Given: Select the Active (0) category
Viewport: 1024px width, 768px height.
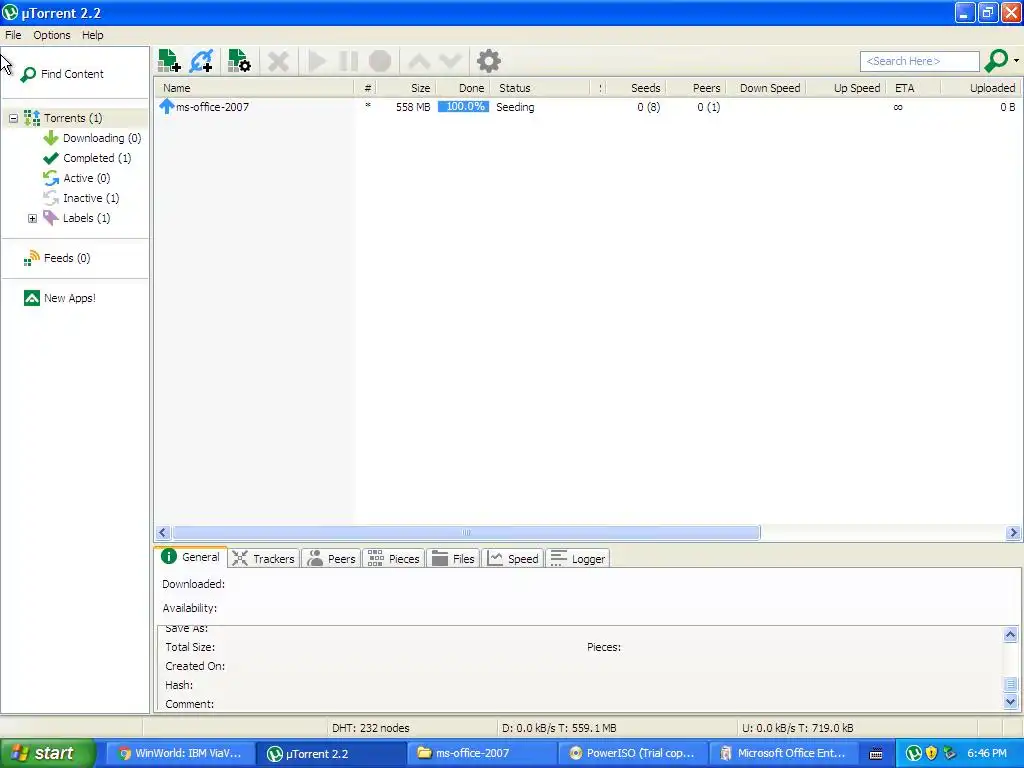Looking at the screenshot, I should 77,178.
